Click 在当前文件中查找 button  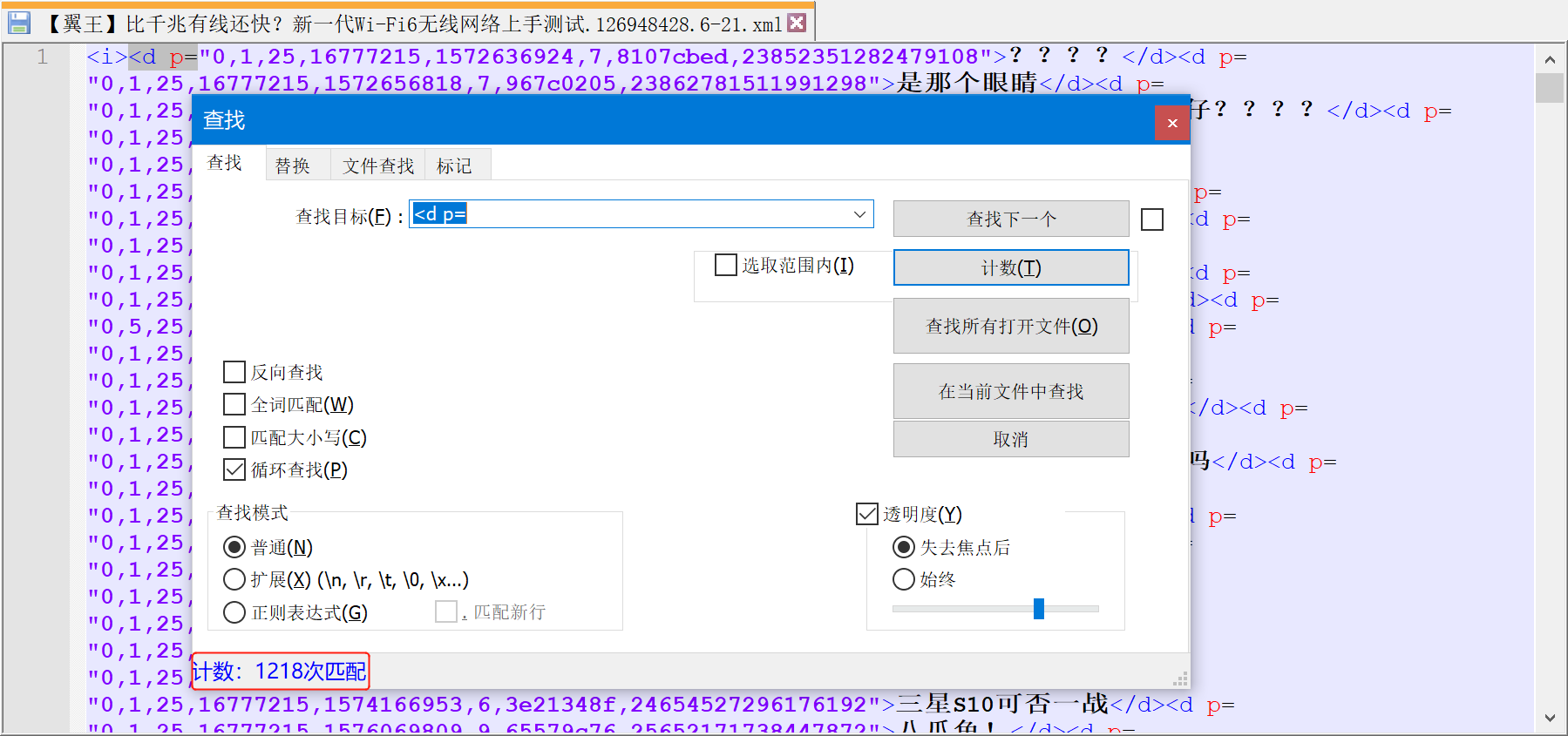point(1011,391)
